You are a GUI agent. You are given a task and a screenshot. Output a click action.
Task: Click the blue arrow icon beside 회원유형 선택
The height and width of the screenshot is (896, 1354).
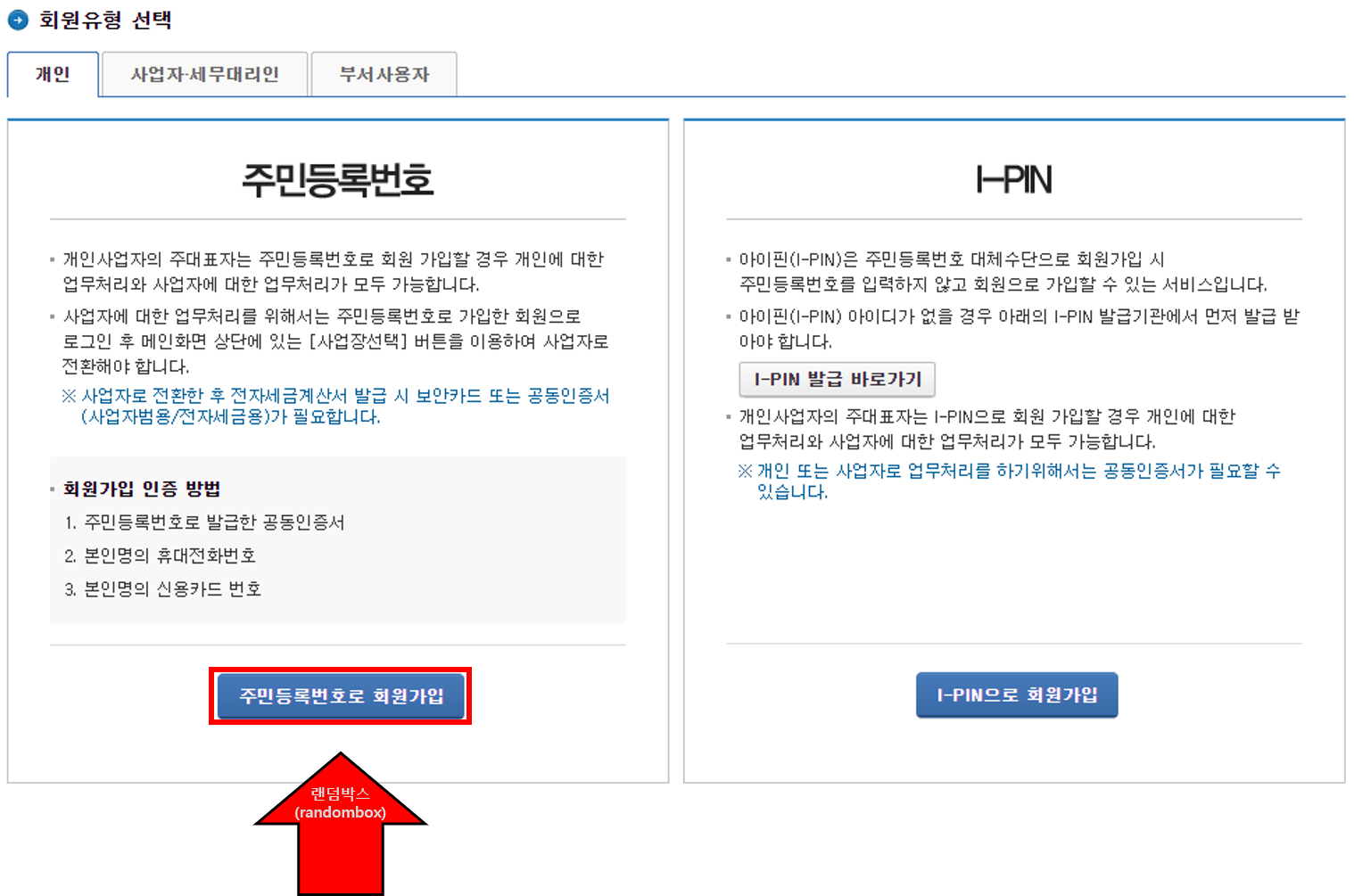coord(16,18)
